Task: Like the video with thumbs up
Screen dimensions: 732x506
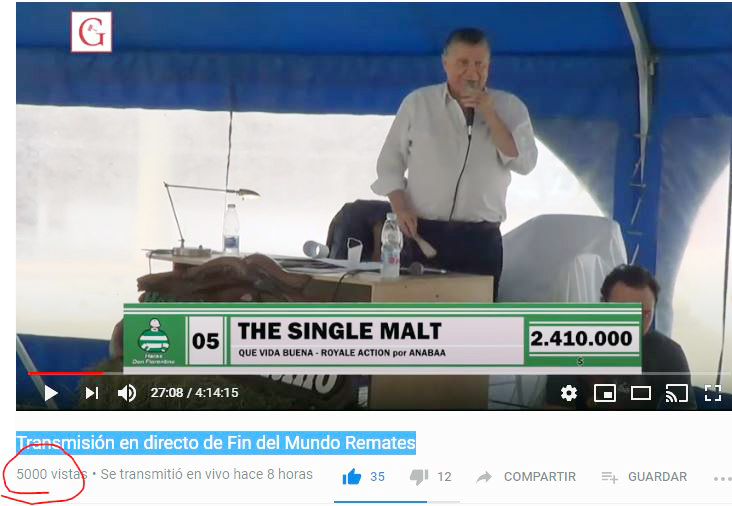Action: (x=352, y=477)
